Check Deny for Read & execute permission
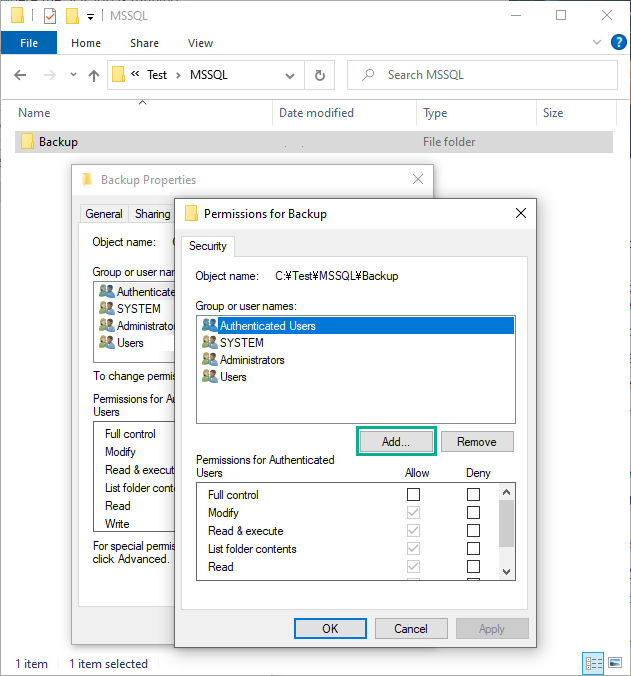This screenshot has height=676, width=631. (x=473, y=531)
